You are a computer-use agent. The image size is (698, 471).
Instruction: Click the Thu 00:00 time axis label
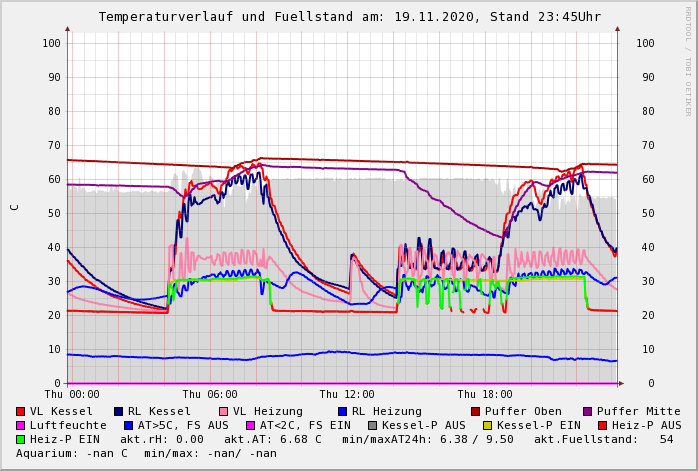(72, 395)
